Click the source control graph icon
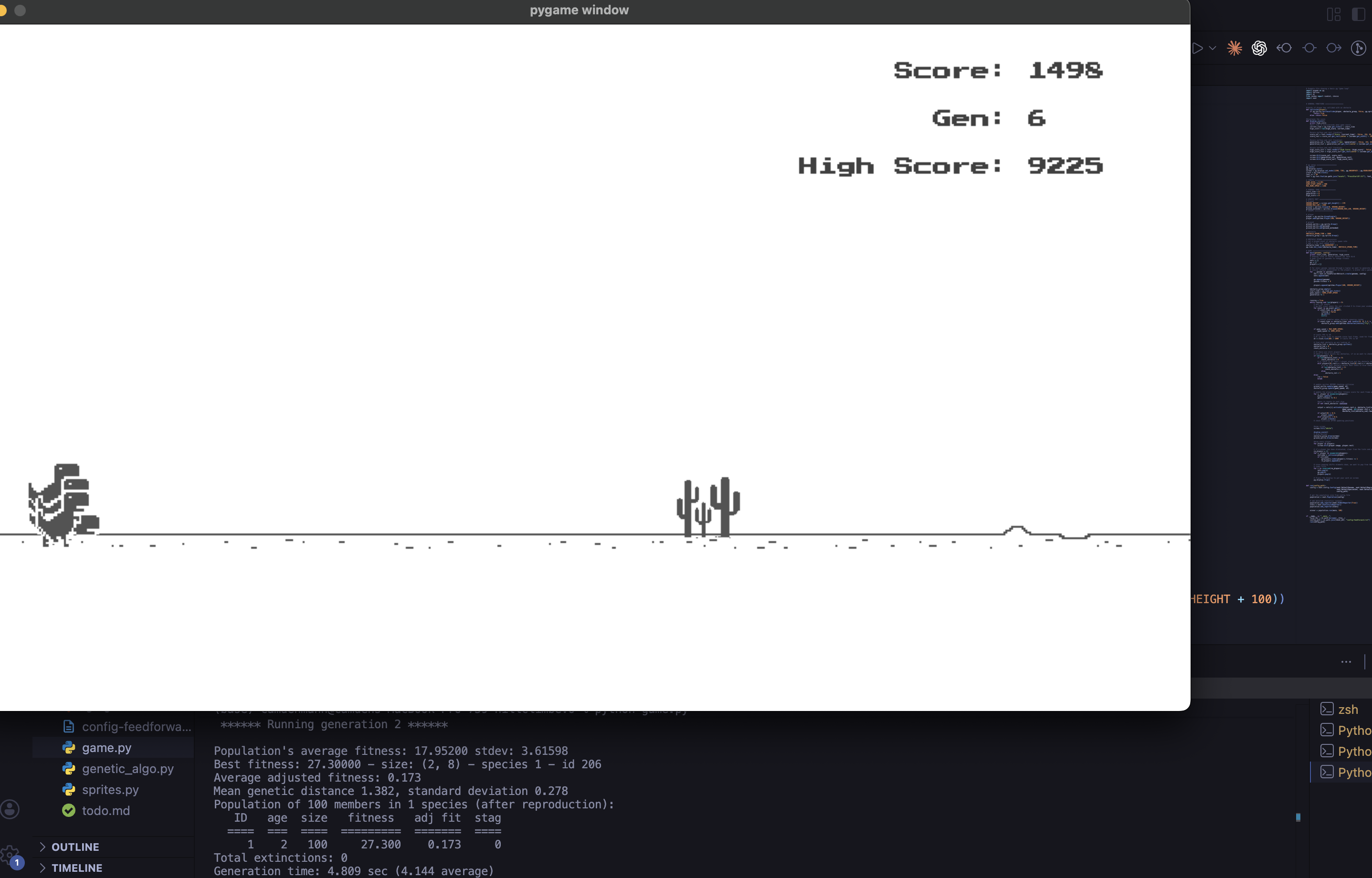The image size is (1372, 878). tap(1358, 49)
